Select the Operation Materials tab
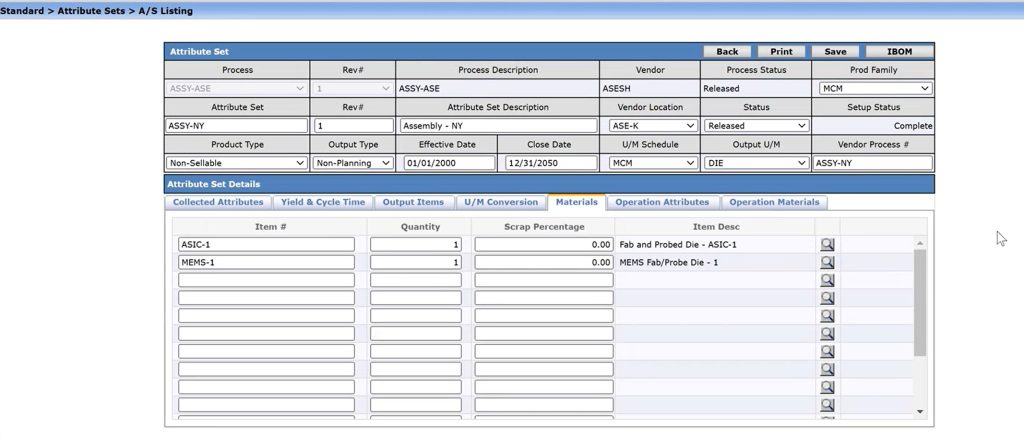The image size is (1024, 441). tap(774, 202)
